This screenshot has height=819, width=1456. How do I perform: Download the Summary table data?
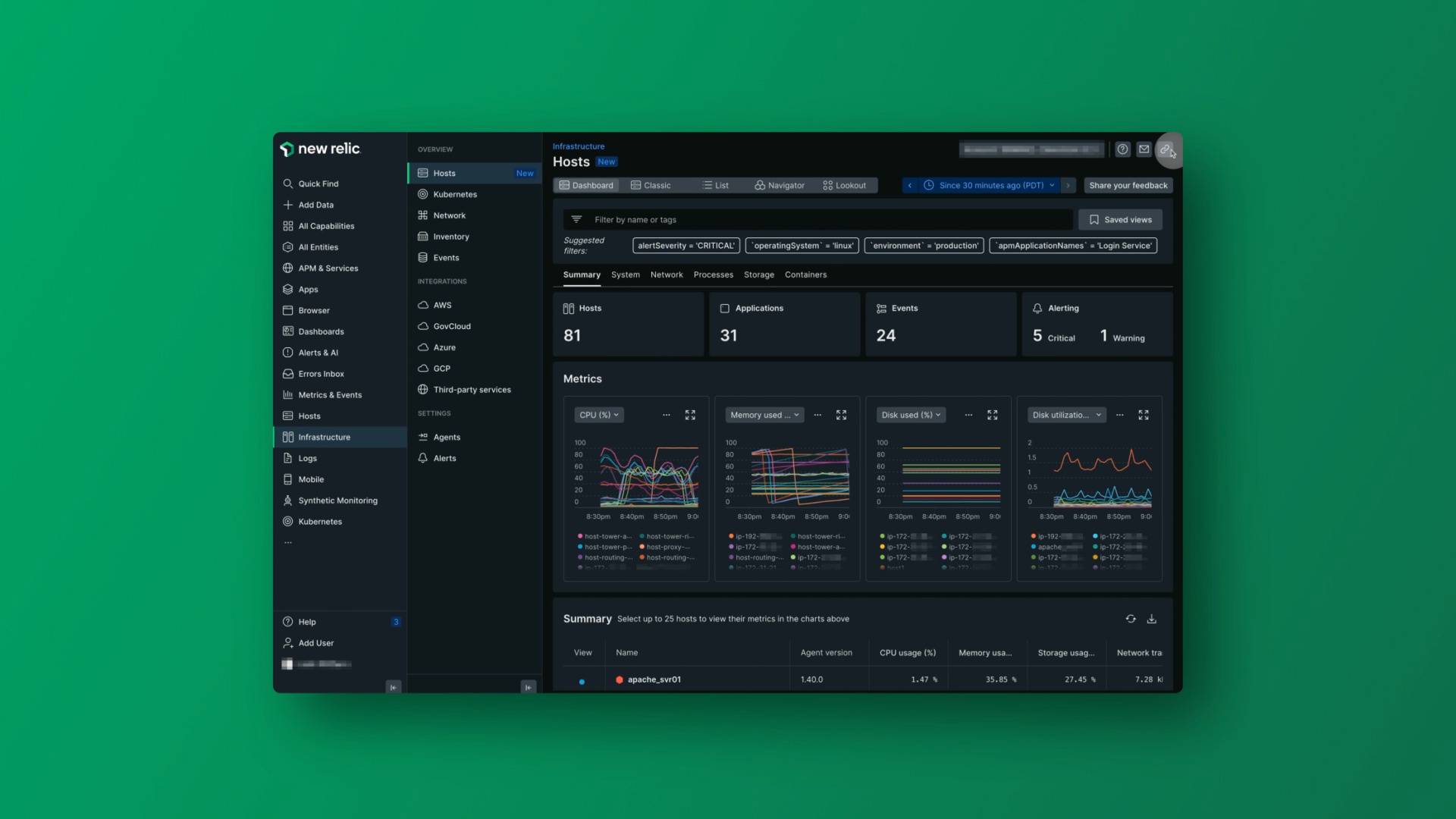point(1151,620)
